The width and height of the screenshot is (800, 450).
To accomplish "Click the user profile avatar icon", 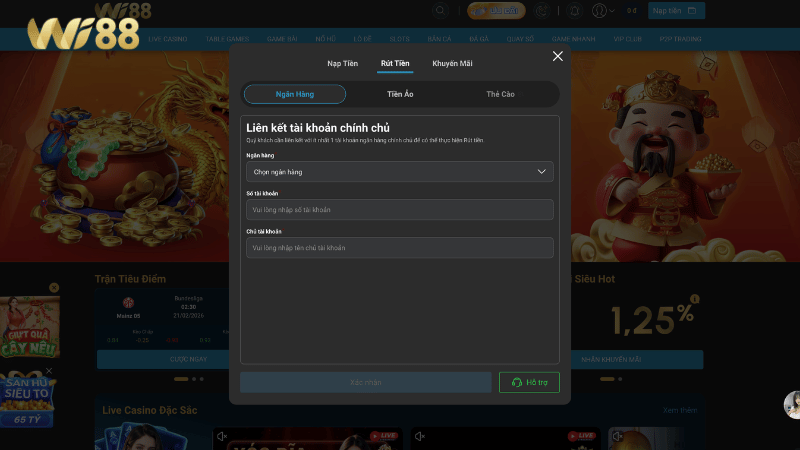I will pyautogui.click(x=598, y=11).
